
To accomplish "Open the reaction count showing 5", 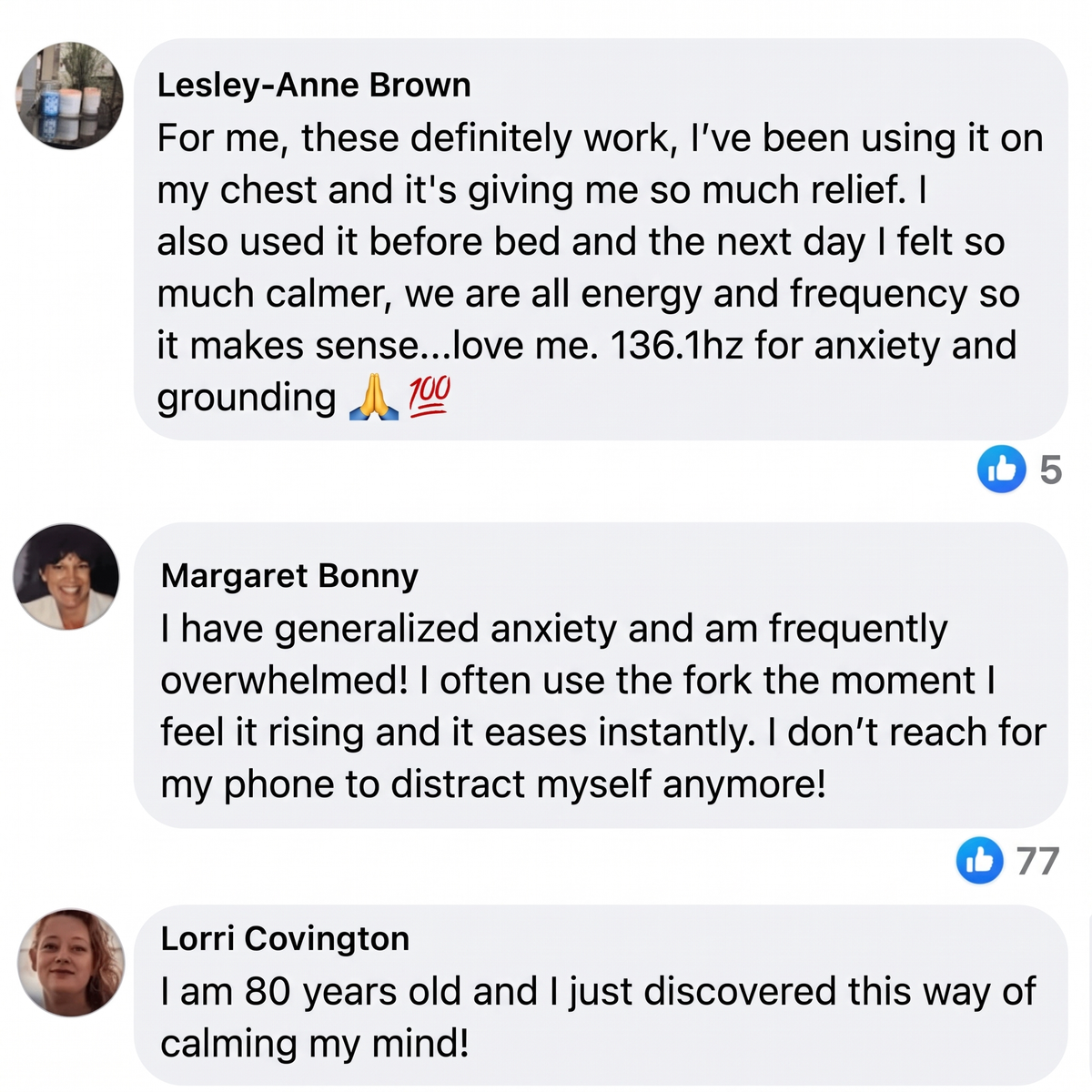I will click(1051, 470).
